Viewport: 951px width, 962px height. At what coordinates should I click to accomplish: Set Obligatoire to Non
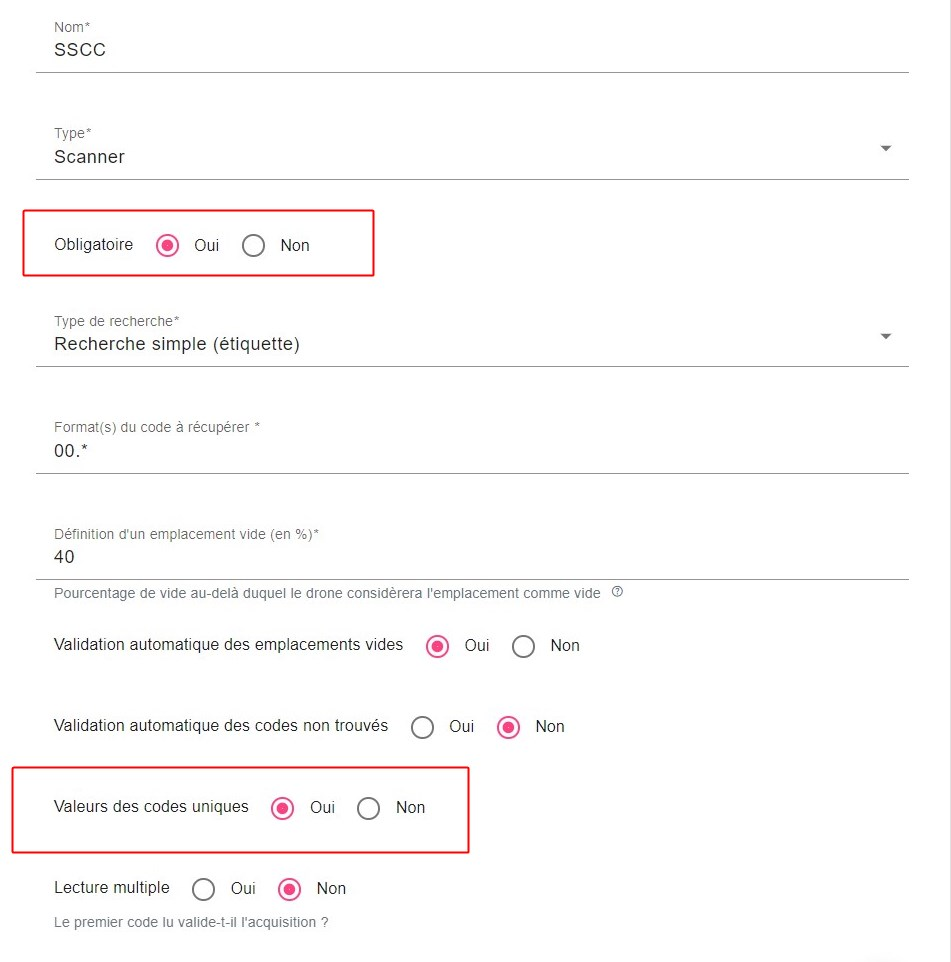pyautogui.click(x=254, y=245)
